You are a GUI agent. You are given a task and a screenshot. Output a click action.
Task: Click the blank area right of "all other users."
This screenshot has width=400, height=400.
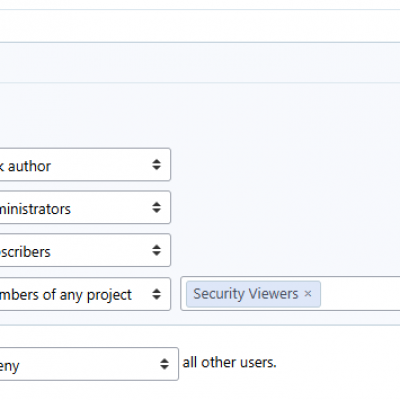click(x=338, y=362)
